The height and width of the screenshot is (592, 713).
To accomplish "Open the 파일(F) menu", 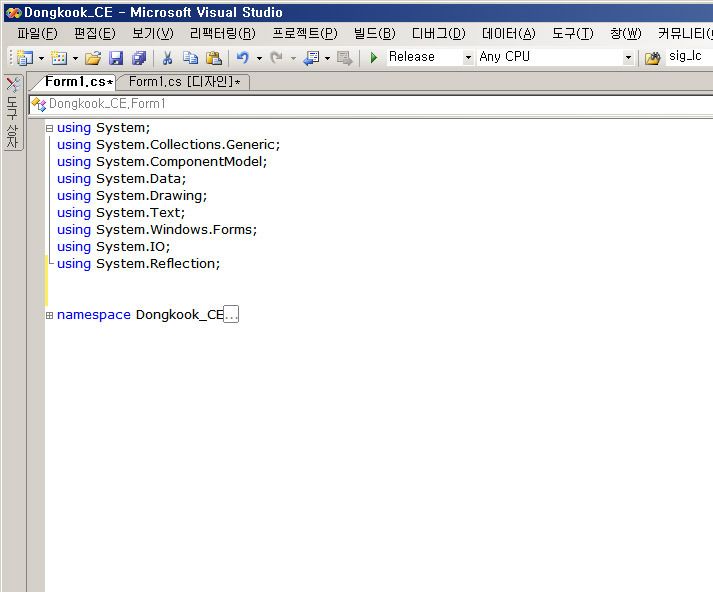I will point(37,34).
